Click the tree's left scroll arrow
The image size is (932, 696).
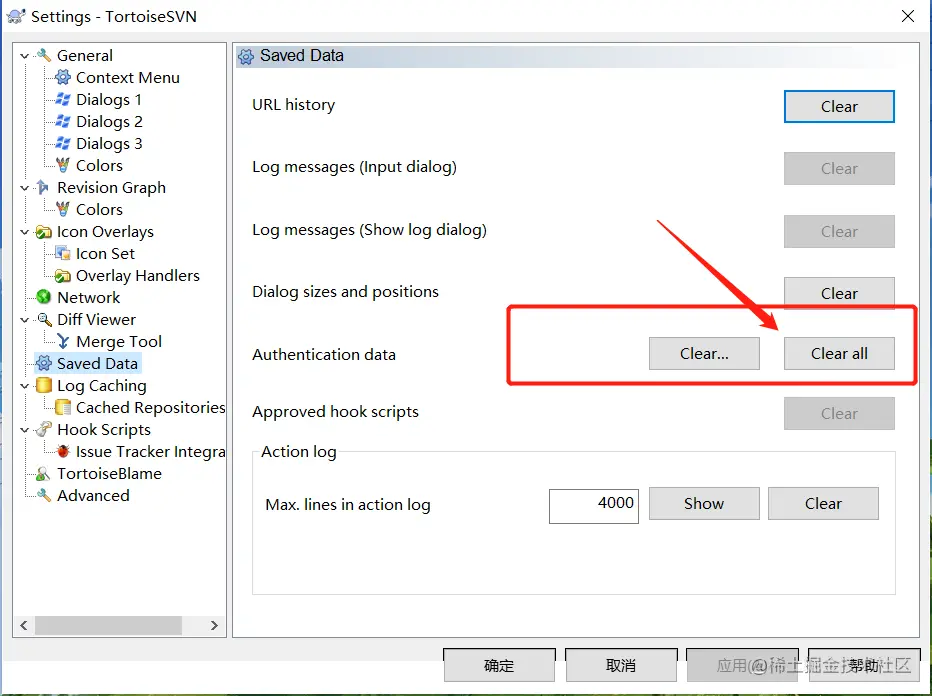24,625
